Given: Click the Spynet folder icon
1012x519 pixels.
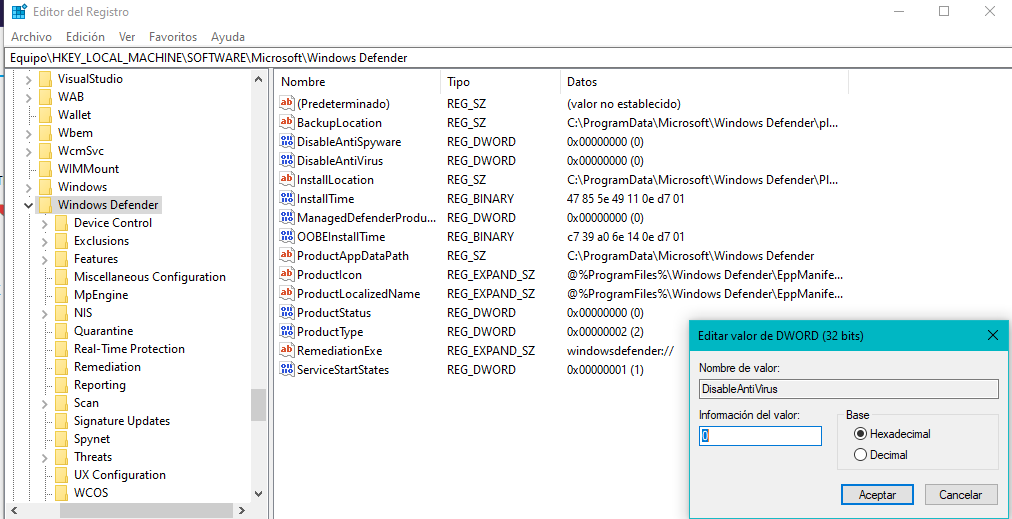Looking at the screenshot, I should 61,439.
